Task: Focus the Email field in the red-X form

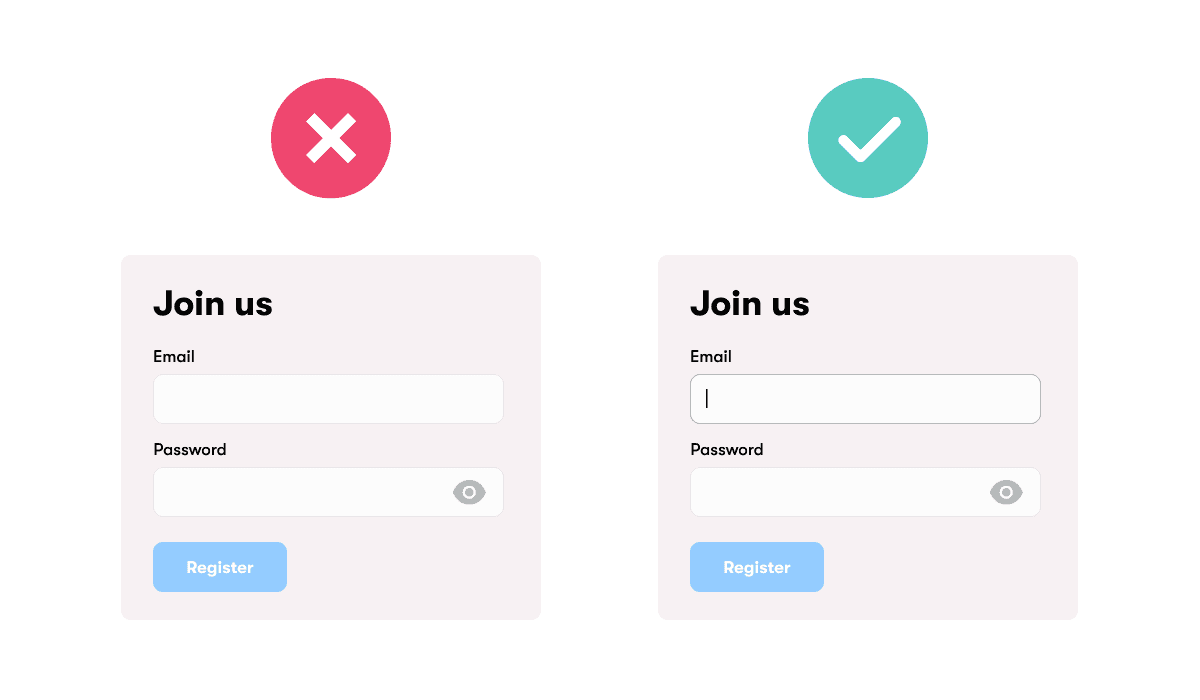Action: (x=328, y=399)
